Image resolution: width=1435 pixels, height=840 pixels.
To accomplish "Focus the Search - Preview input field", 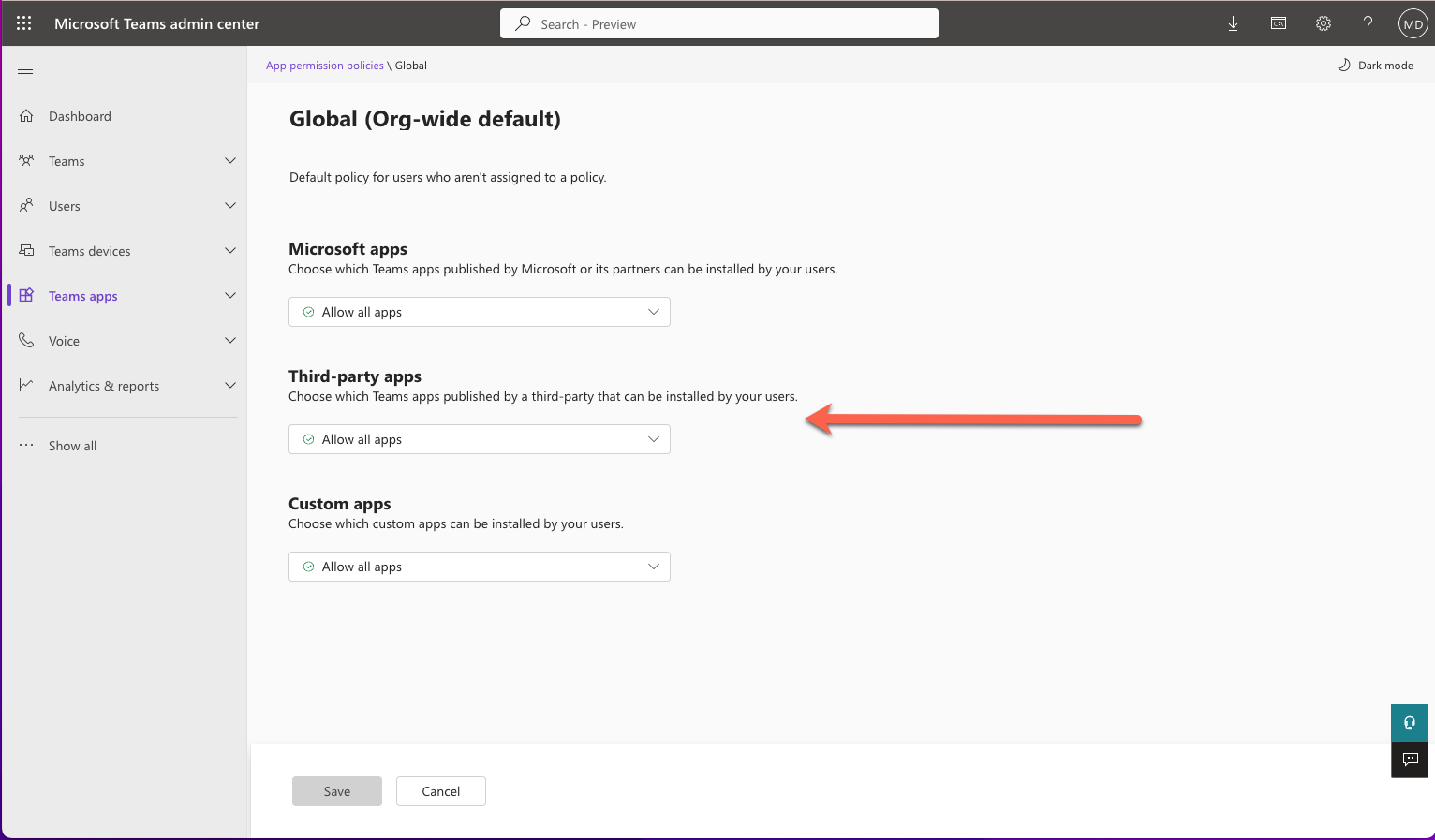I will [x=719, y=23].
